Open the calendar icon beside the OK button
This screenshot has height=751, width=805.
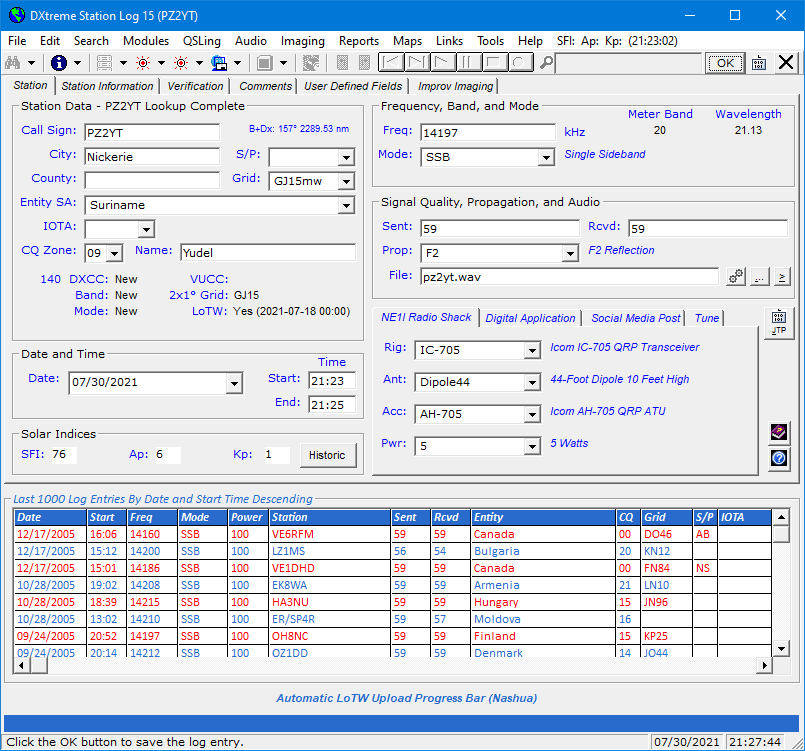(x=757, y=62)
